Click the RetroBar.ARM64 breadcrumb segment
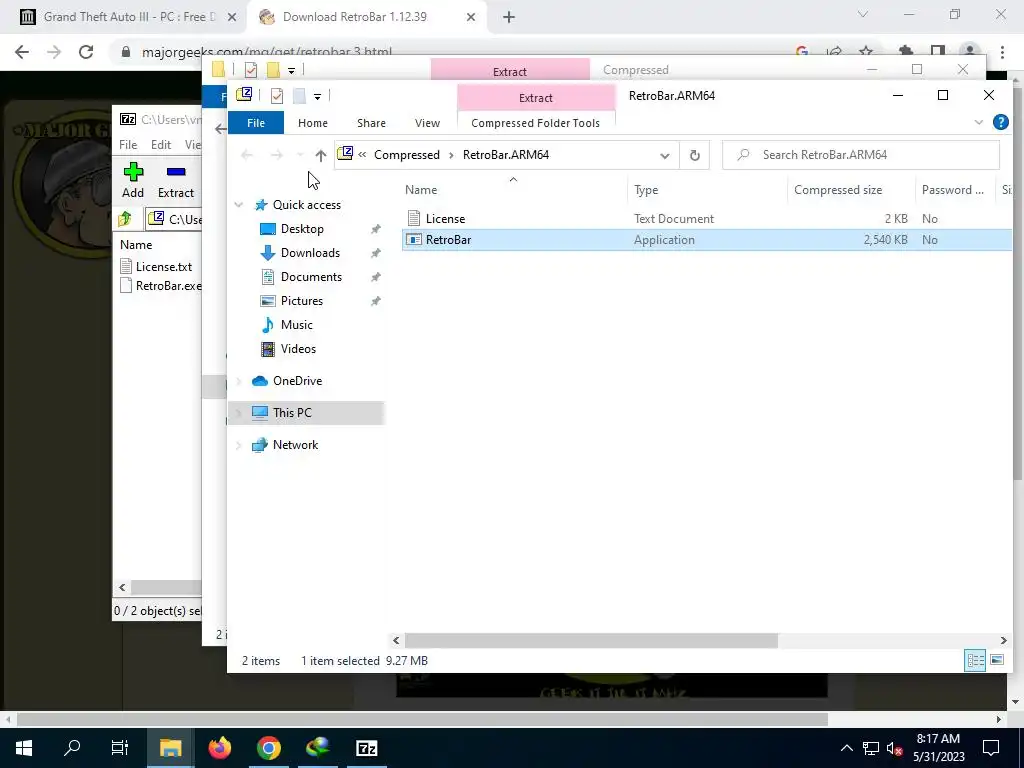Viewport: 1024px width, 768px height. (505, 155)
